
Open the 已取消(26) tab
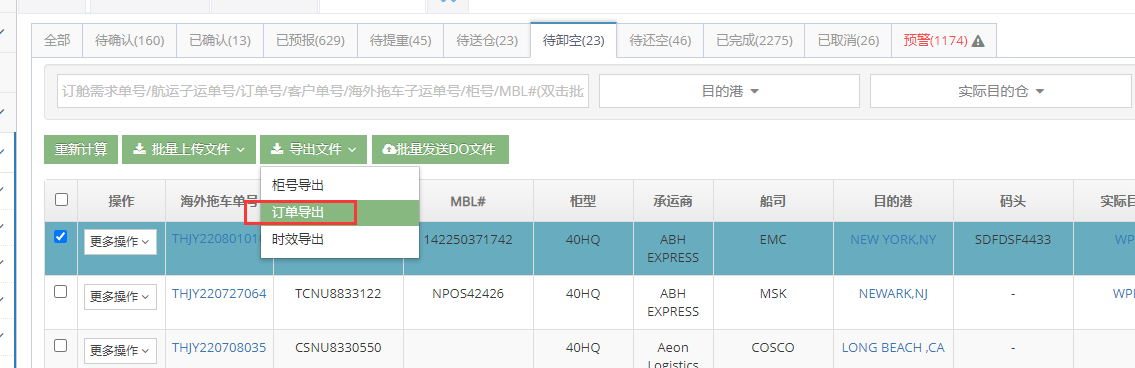(848, 41)
